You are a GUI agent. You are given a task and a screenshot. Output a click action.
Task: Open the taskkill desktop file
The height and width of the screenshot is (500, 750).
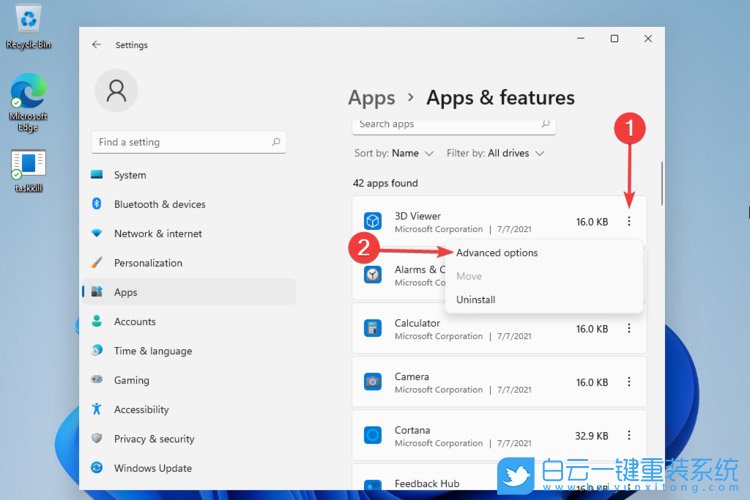click(x=28, y=171)
